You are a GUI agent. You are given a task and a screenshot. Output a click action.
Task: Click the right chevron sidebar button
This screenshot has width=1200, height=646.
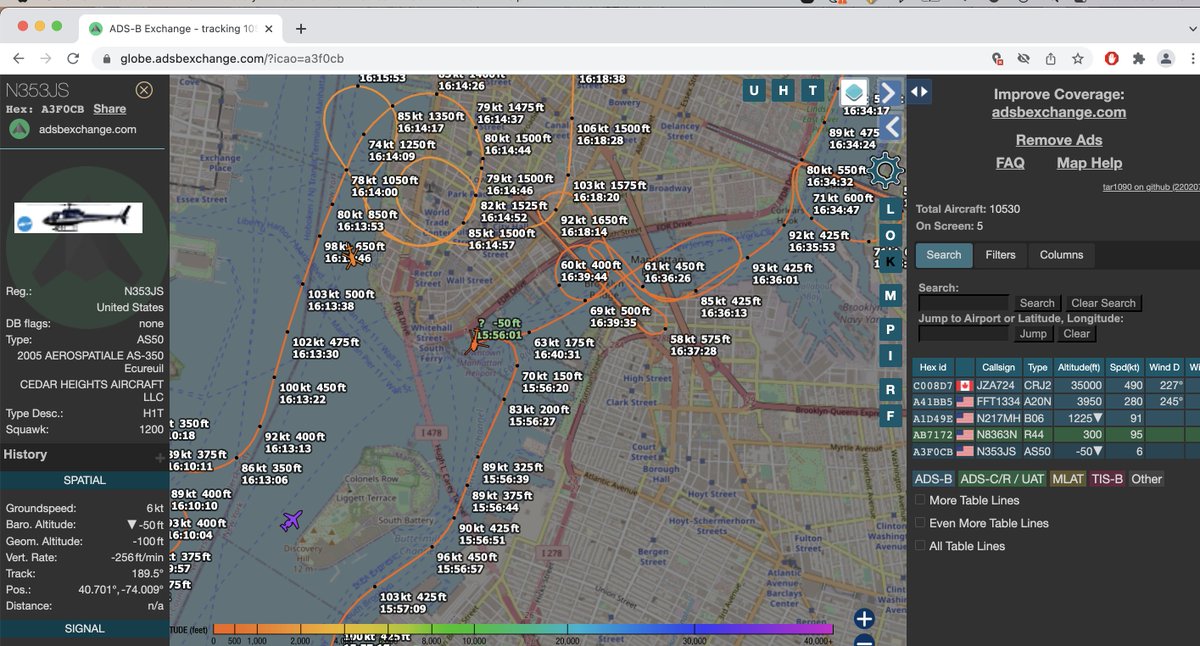click(x=890, y=92)
